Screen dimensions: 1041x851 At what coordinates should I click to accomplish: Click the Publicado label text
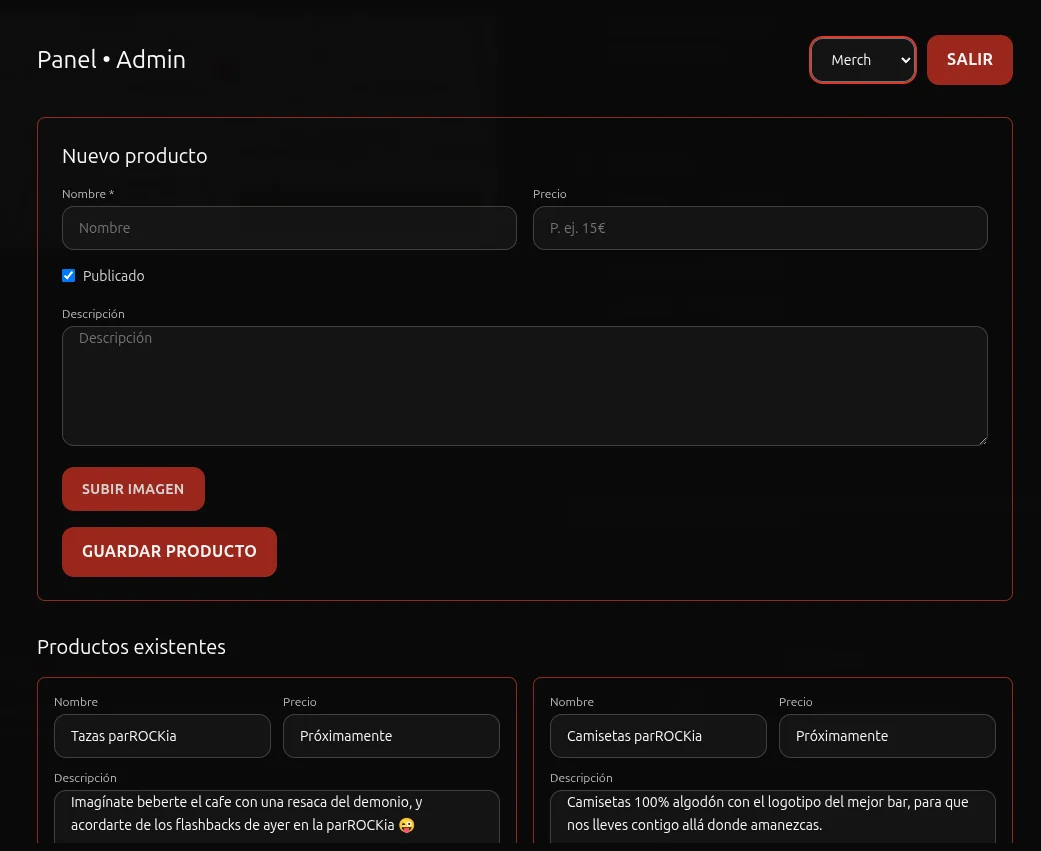click(113, 275)
